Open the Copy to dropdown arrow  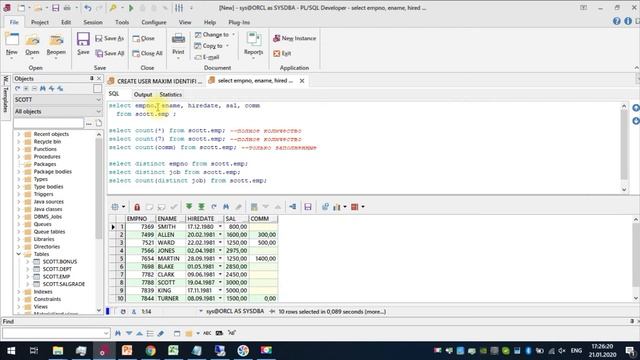tap(227, 46)
